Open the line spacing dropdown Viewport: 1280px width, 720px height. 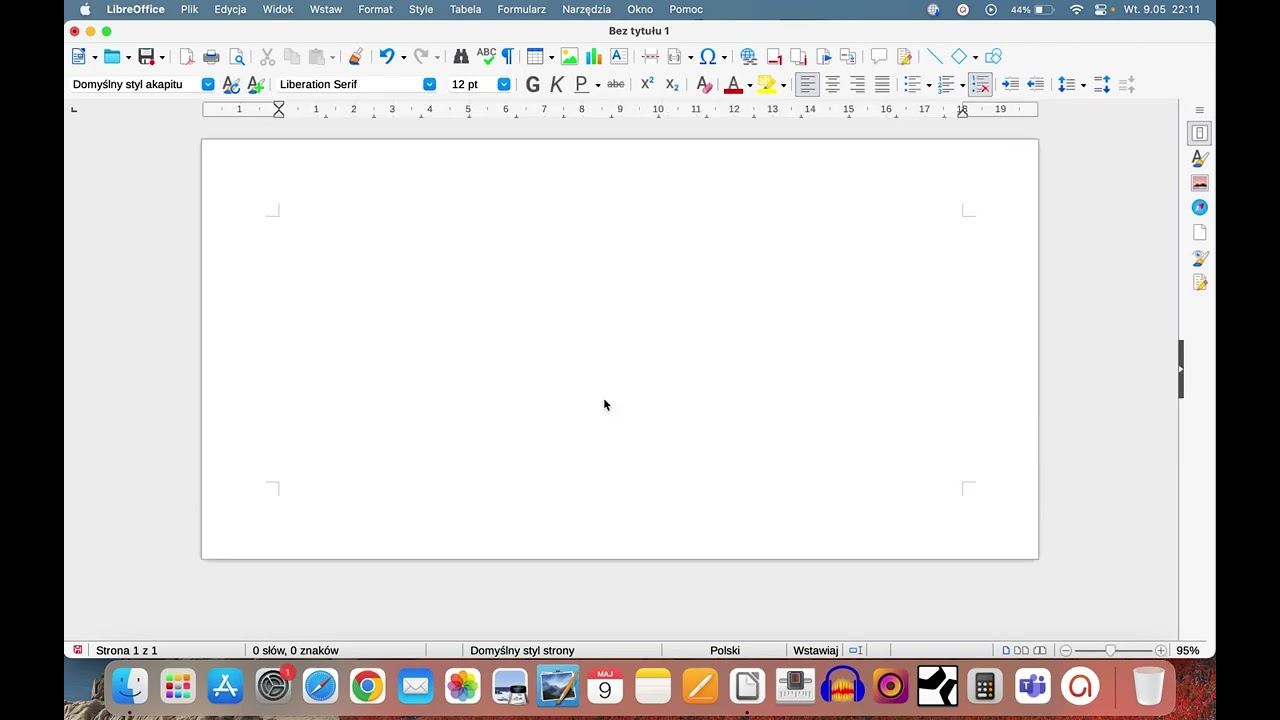(x=1083, y=85)
